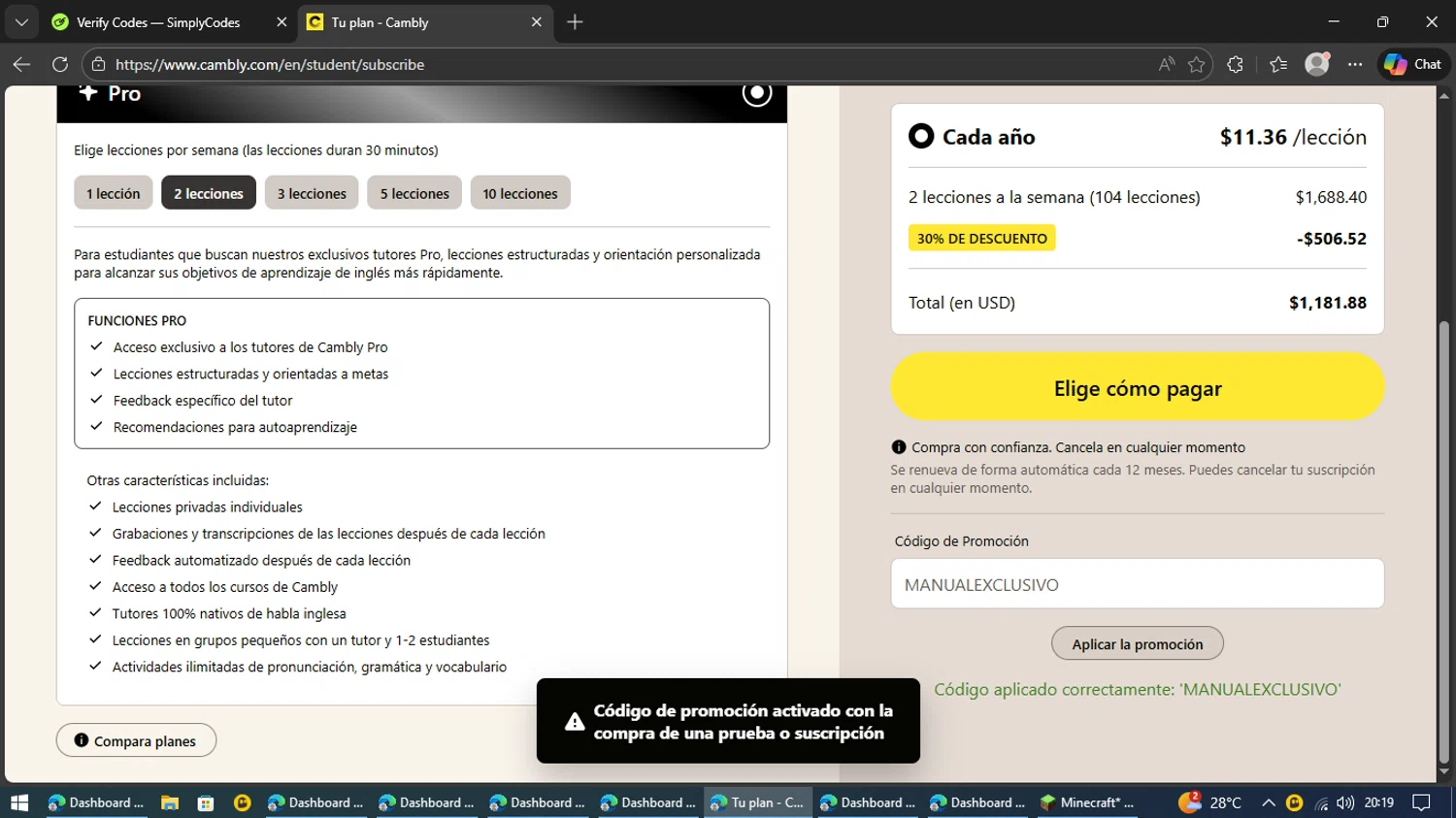The width and height of the screenshot is (1456, 818).
Task: Choose 10 lecciones per week
Action: coord(520,193)
